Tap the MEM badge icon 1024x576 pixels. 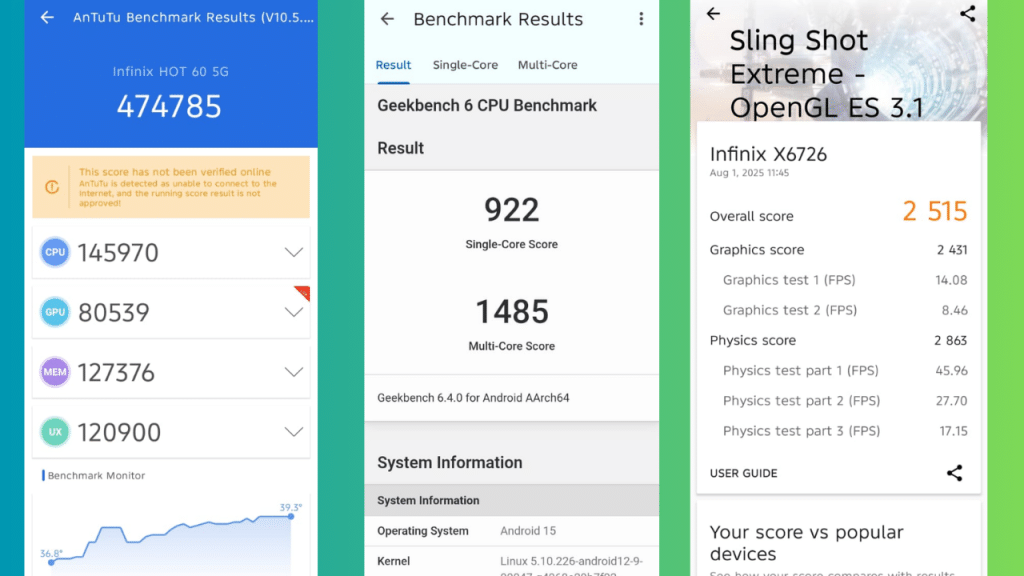55,372
